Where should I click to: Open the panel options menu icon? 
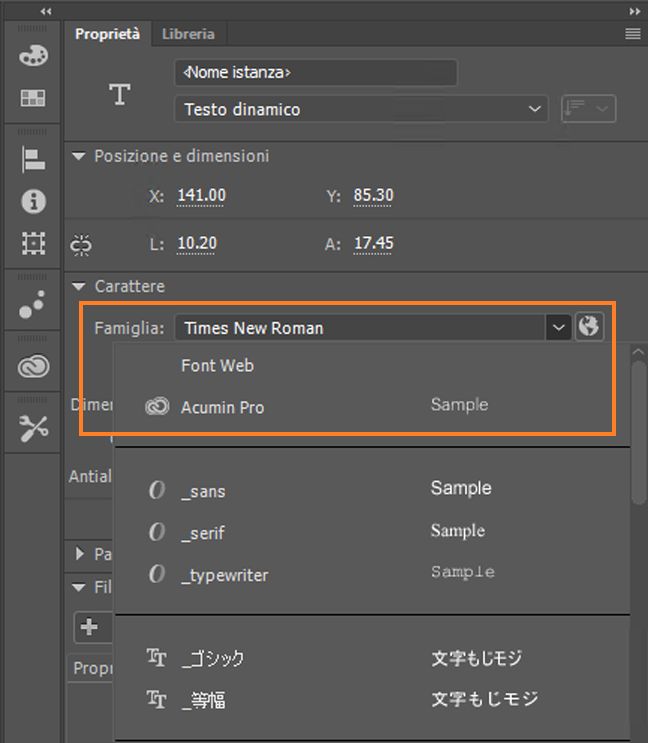(x=632, y=34)
